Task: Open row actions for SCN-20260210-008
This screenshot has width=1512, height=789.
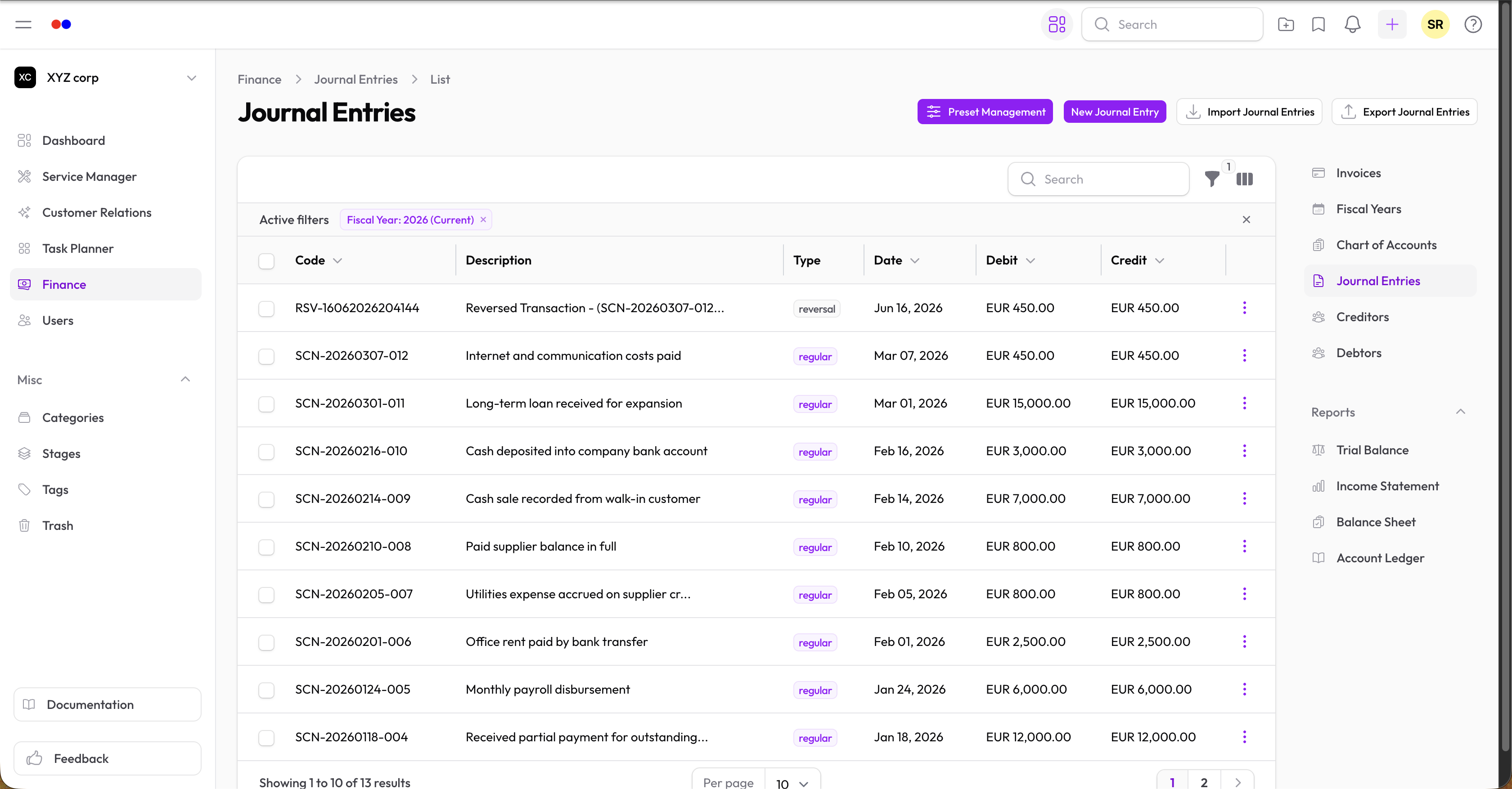Action: (1244, 546)
